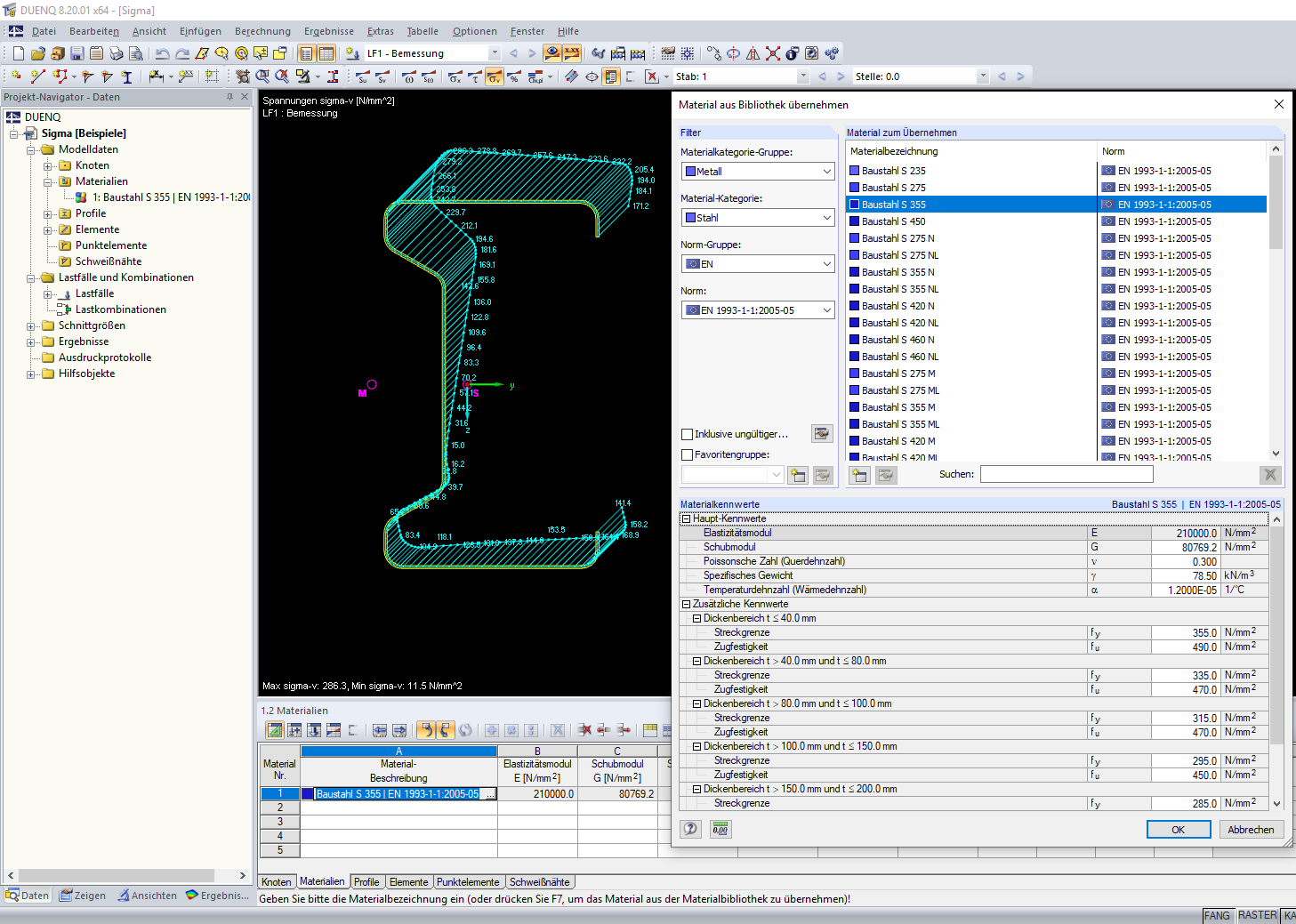Expand the Schnittgrößen tree node
1296x924 pixels.
(x=31, y=325)
